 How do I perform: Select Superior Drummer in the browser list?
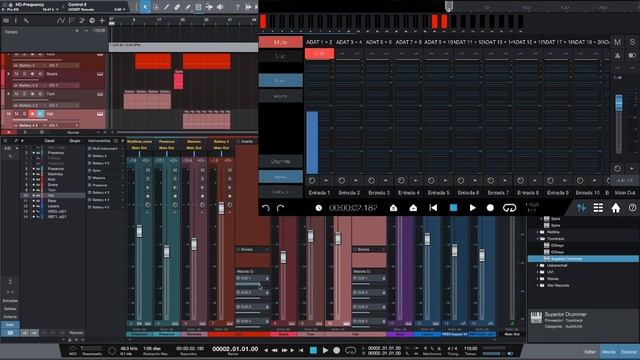[x=583, y=259]
